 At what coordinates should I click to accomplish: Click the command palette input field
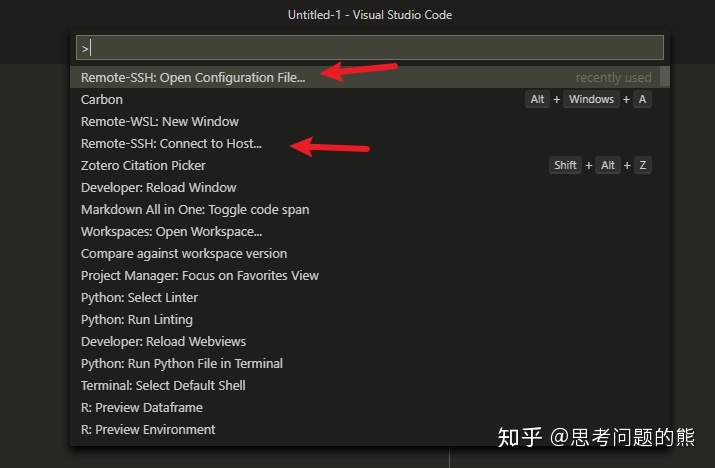click(x=370, y=47)
